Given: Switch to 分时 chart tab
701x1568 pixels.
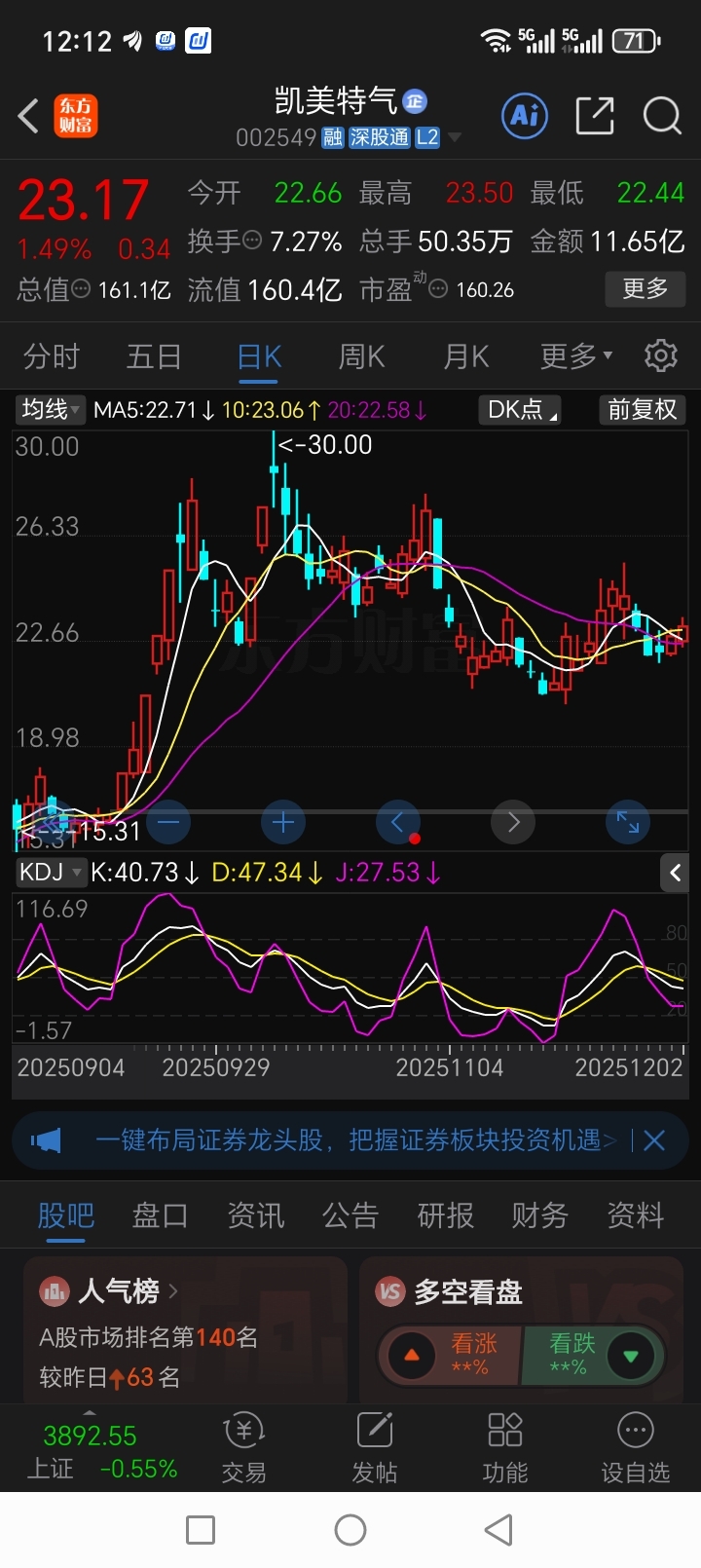Looking at the screenshot, I should [x=52, y=356].
